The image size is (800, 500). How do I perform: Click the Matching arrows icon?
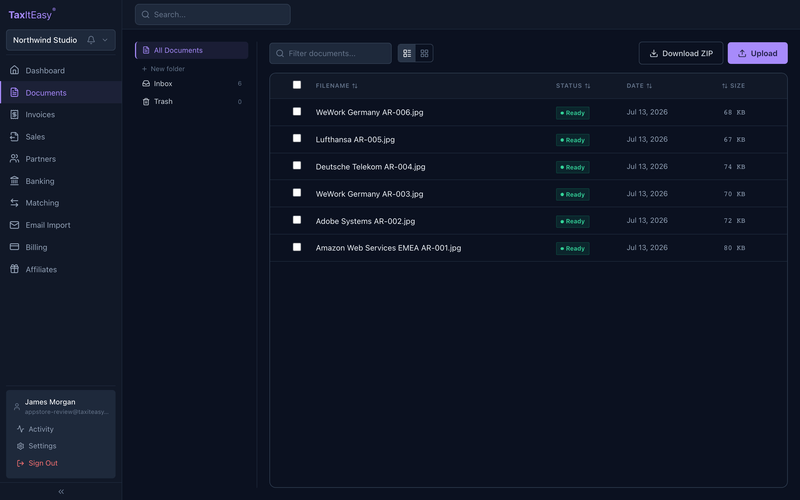[x=14, y=203]
